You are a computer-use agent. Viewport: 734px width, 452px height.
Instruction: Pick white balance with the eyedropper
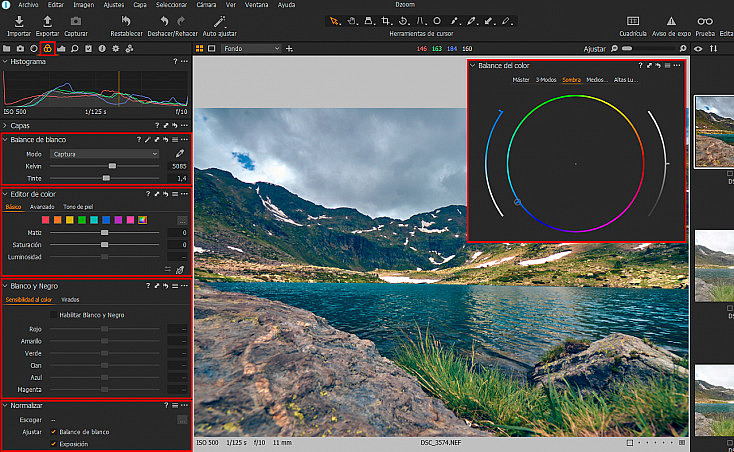tap(180, 153)
